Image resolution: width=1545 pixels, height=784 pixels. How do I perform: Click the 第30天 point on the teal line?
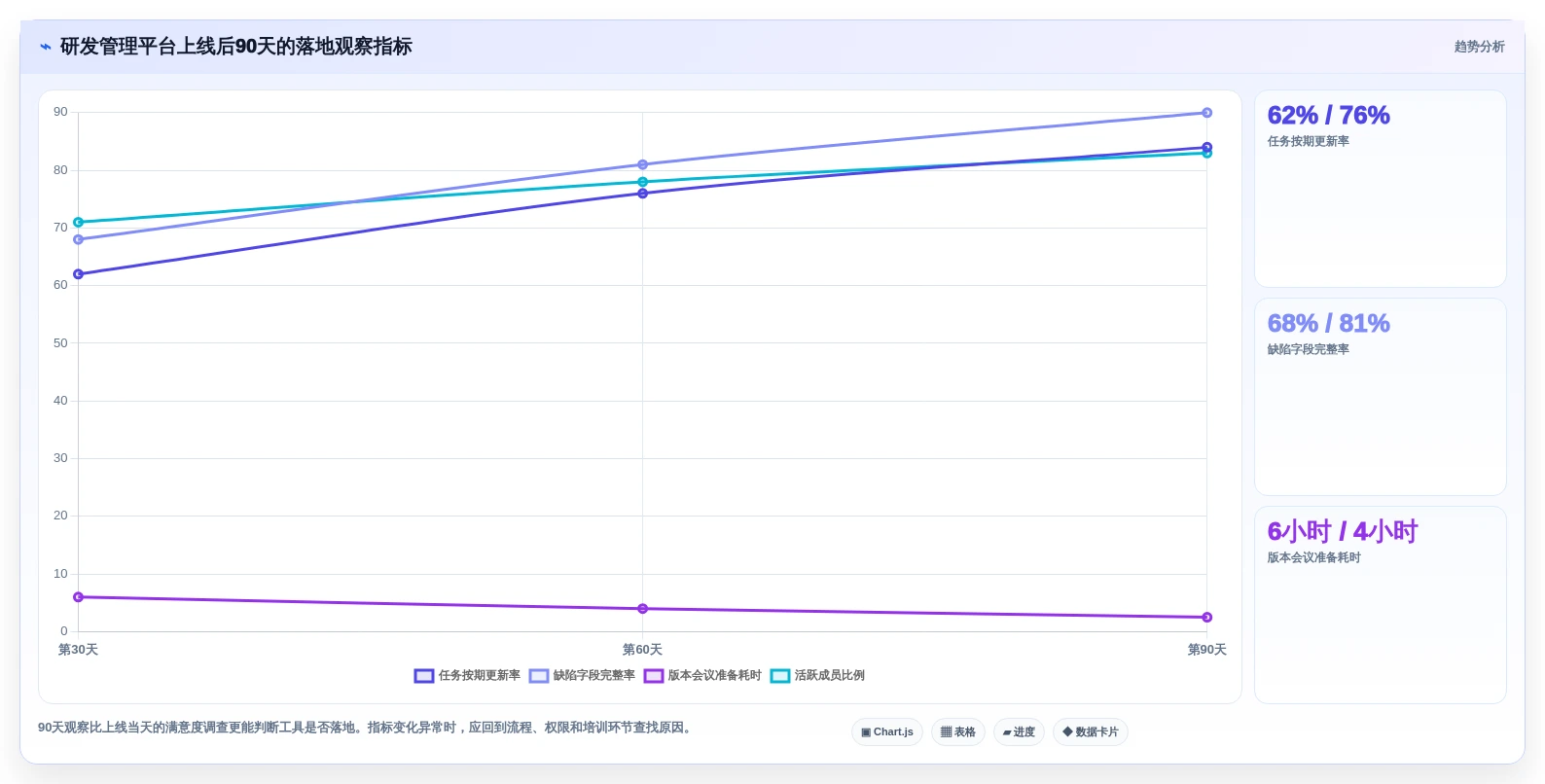pyautogui.click(x=78, y=222)
